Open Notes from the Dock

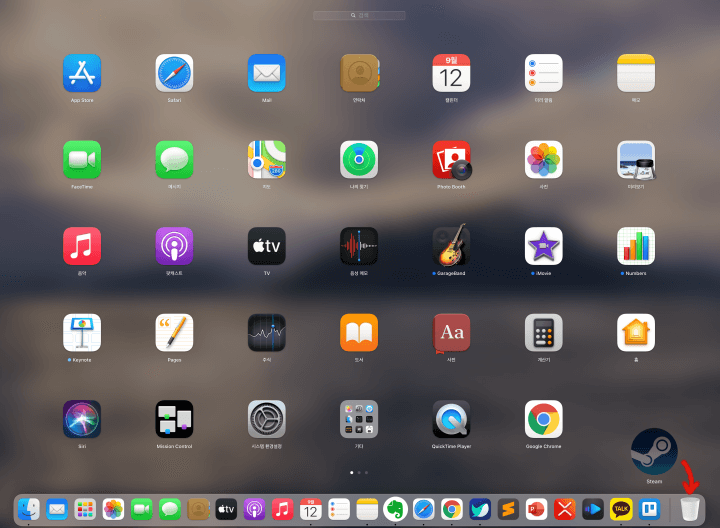[x=367, y=509]
